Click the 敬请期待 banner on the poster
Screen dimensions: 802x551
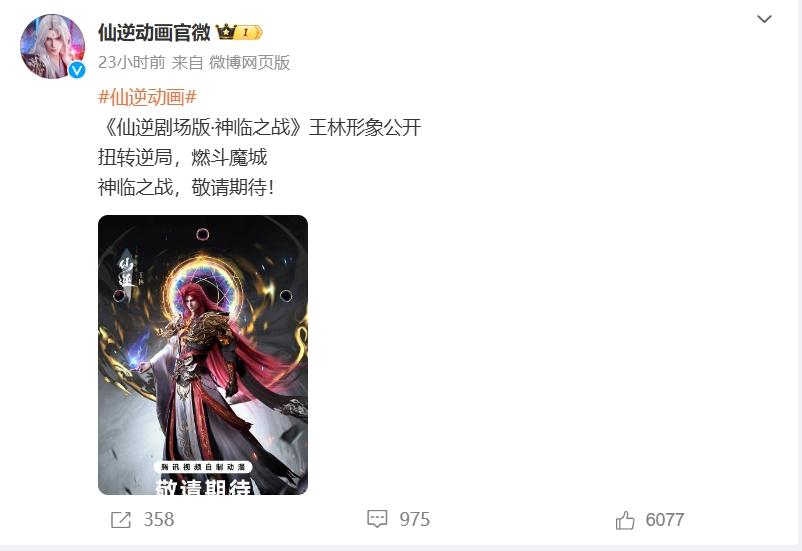203,486
